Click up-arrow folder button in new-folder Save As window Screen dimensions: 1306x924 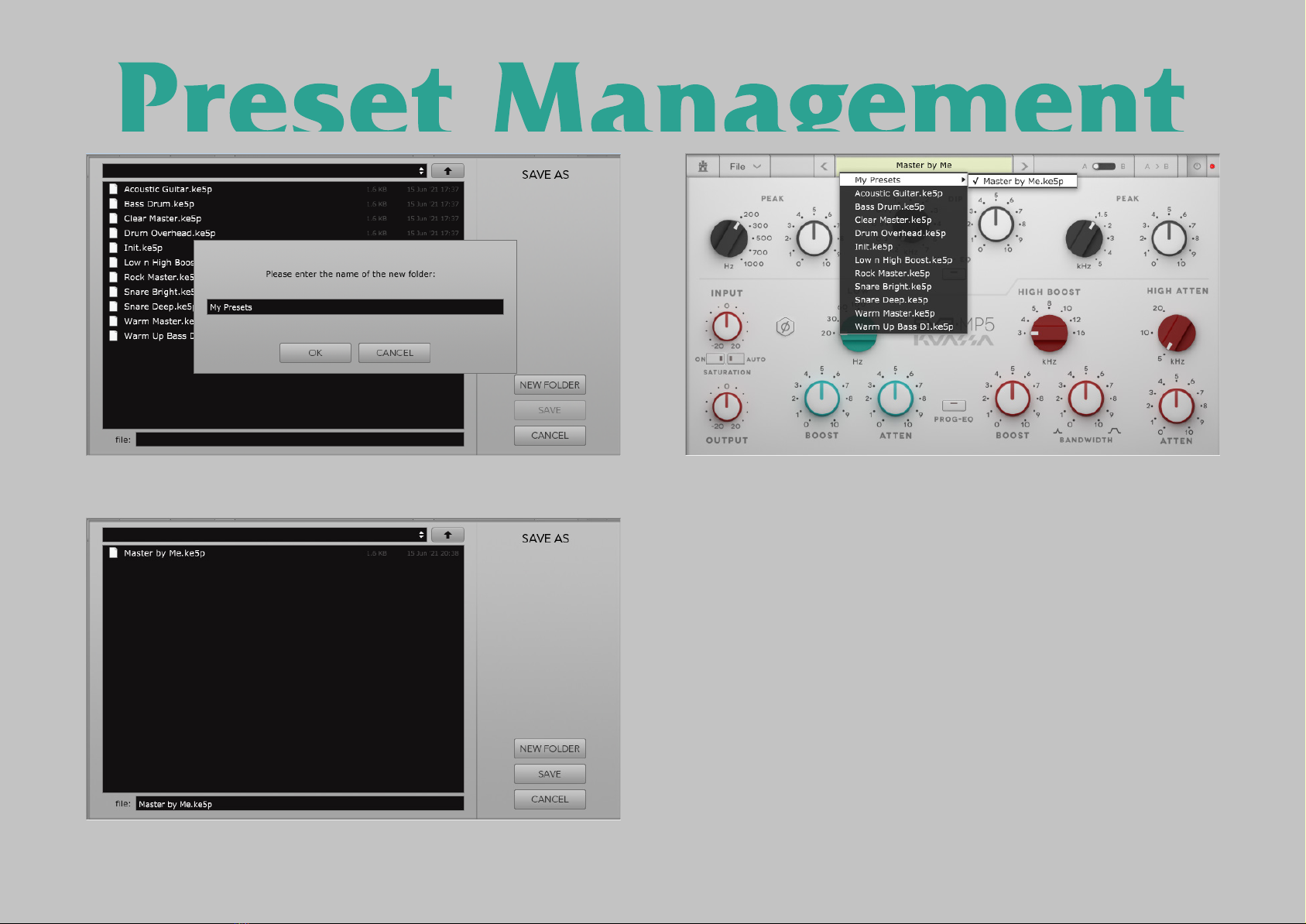447,171
